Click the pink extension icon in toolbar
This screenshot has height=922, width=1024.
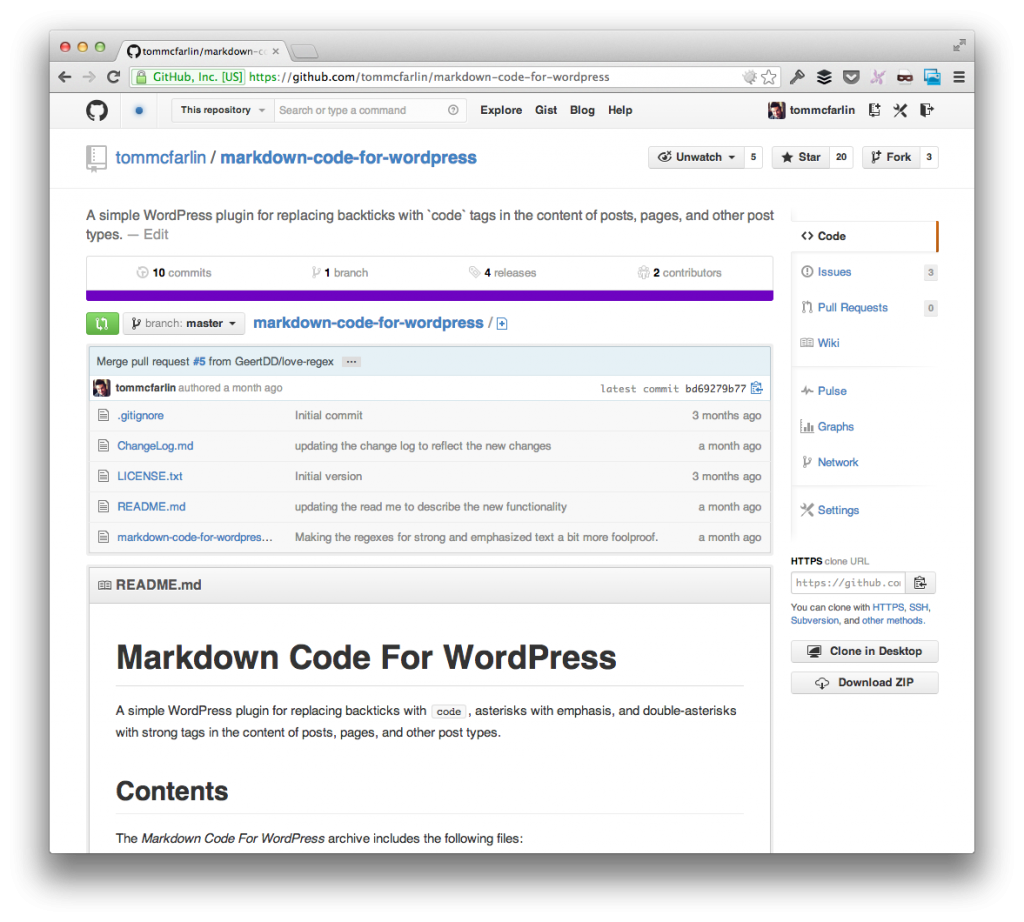[x=878, y=77]
